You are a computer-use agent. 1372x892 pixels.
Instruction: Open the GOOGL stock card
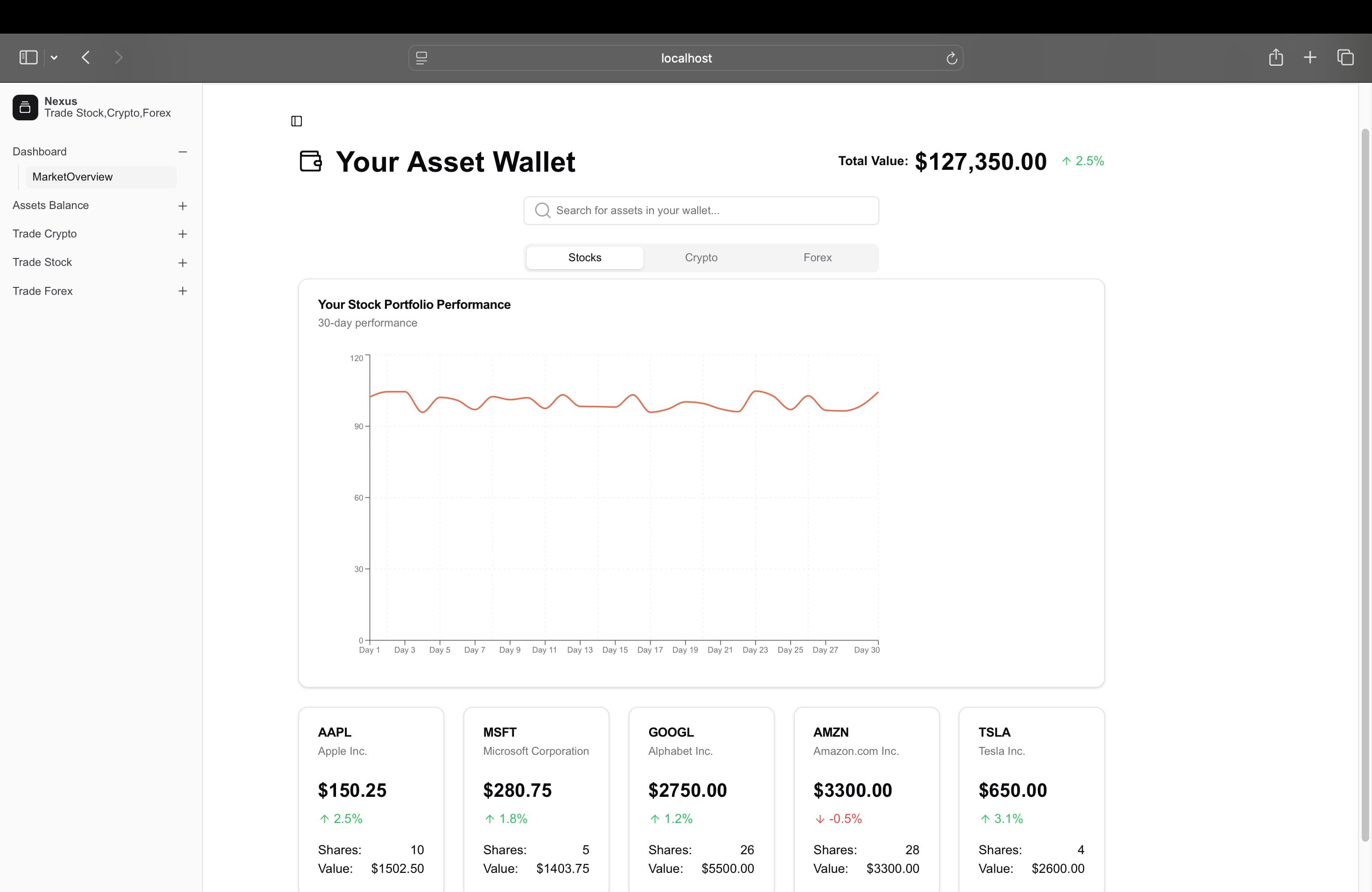tap(701, 800)
